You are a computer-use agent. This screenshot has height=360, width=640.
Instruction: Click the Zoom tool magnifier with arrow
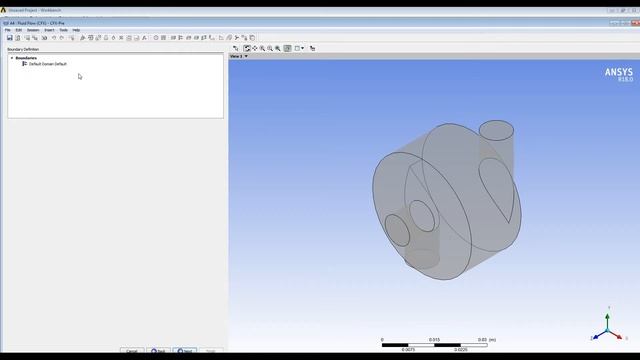pos(262,48)
